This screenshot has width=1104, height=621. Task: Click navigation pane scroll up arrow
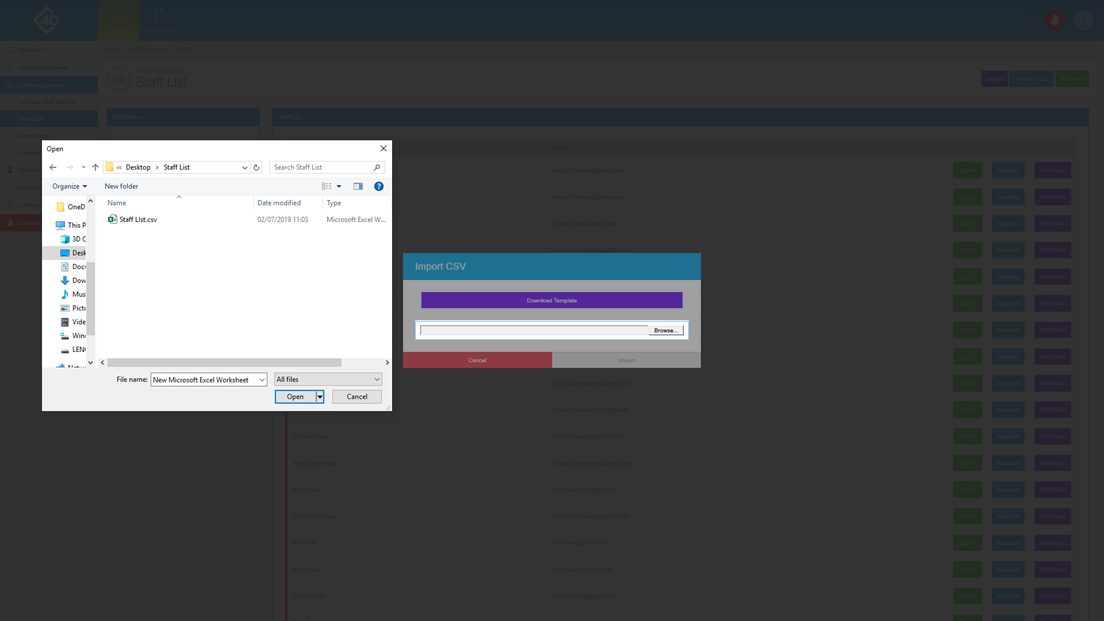point(90,201)
